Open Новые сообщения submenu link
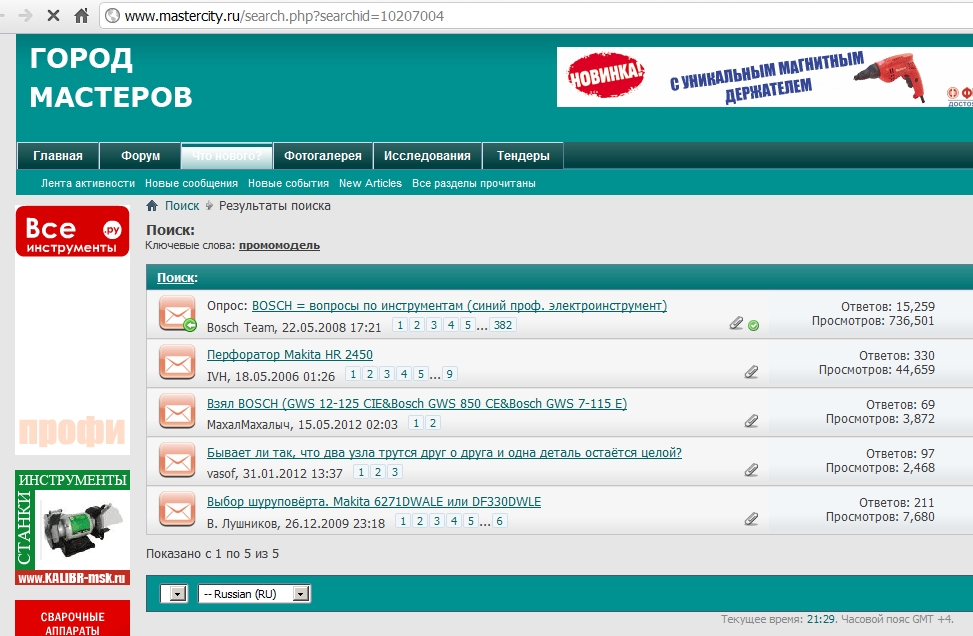Viewport: 973px width, 636px height. click(191, 183)
